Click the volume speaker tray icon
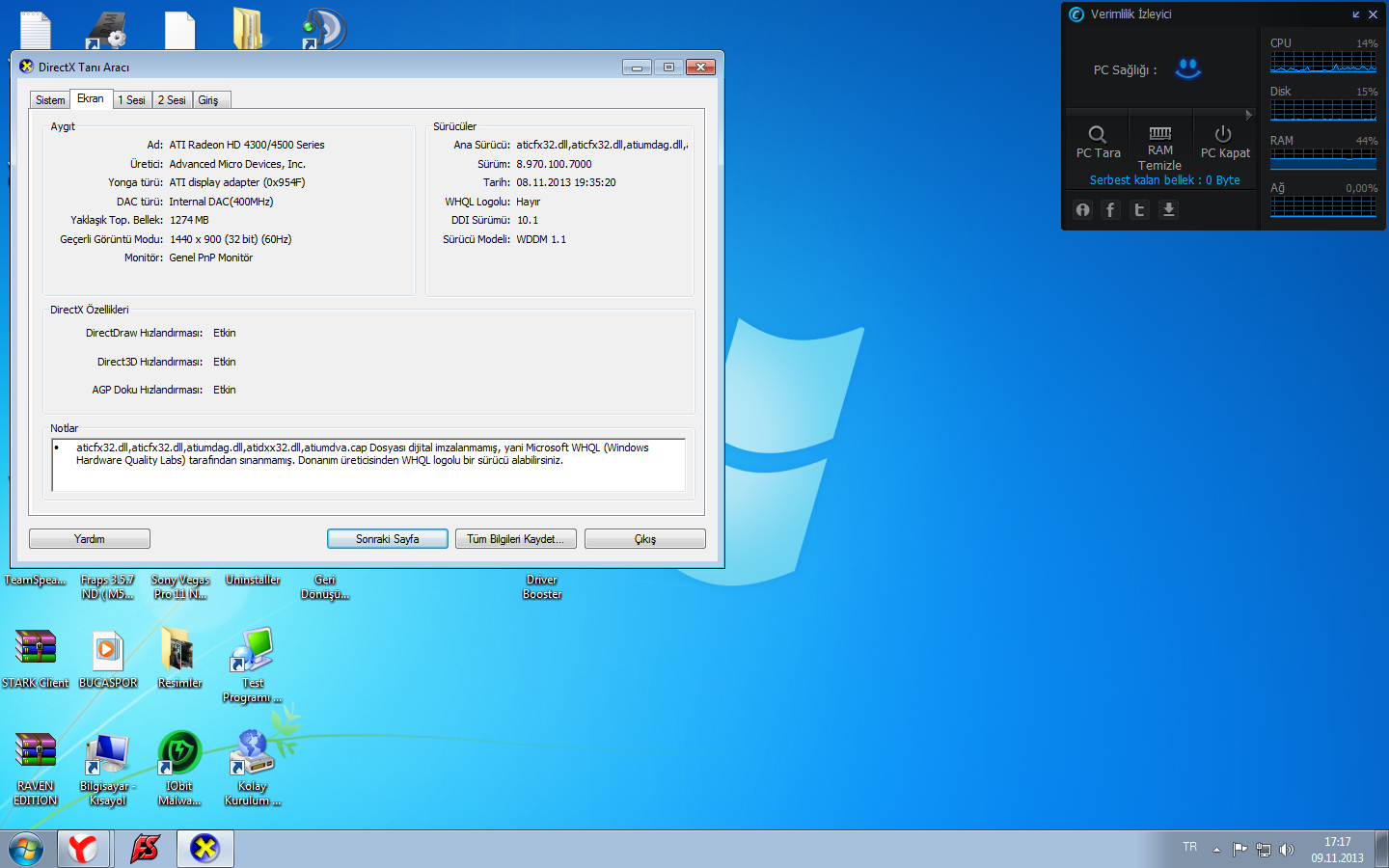1389x868 pixels. click(x=1287, y=850)
